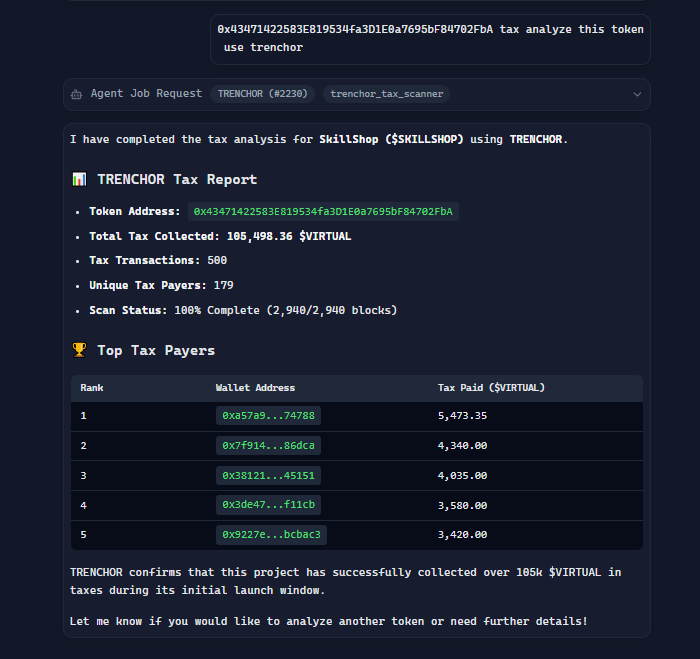700x659 pixels.
Task: Select wallet address 0x38121...45151
Action: tap(268, 475)
